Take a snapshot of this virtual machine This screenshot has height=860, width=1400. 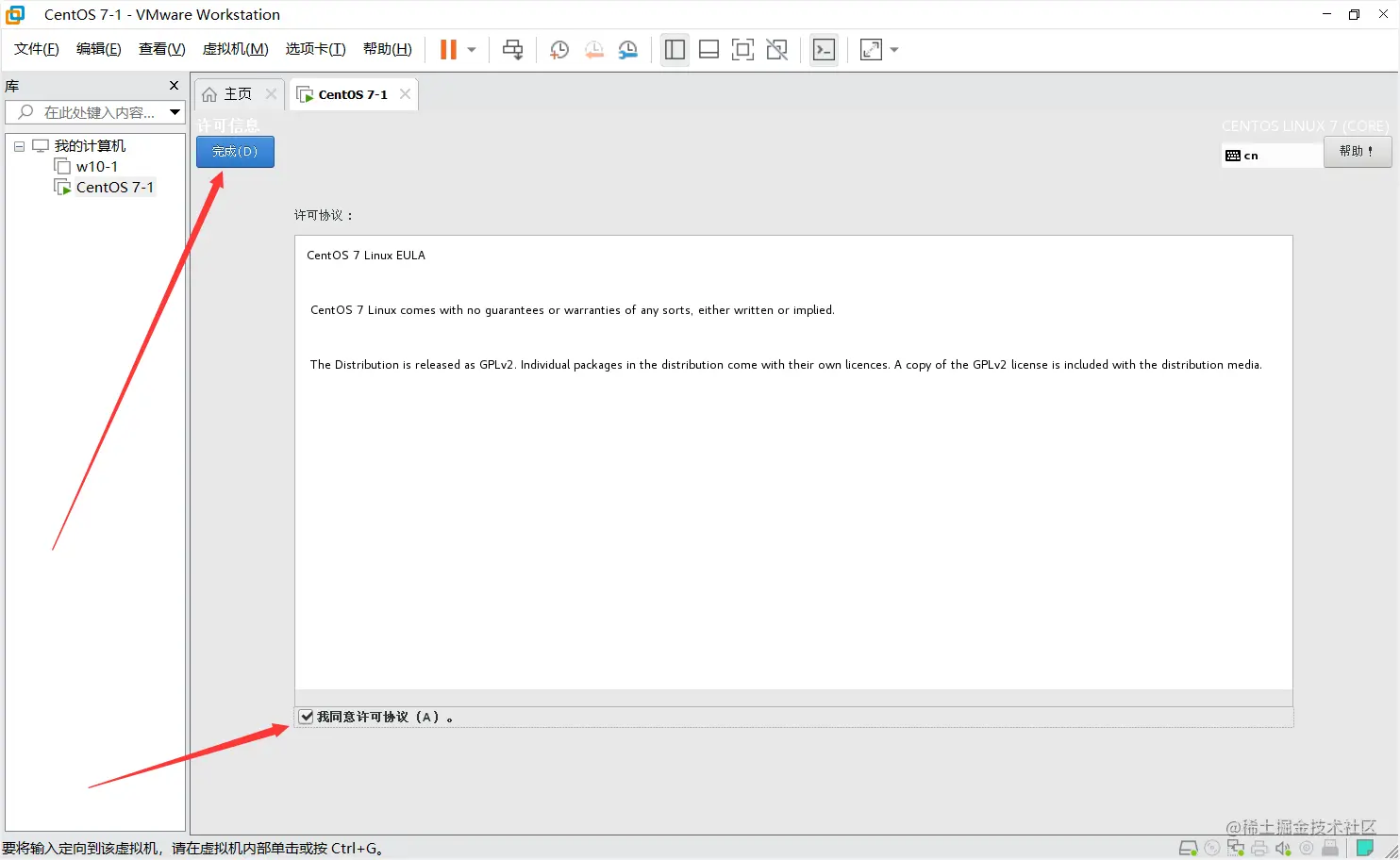coord(558,50)
